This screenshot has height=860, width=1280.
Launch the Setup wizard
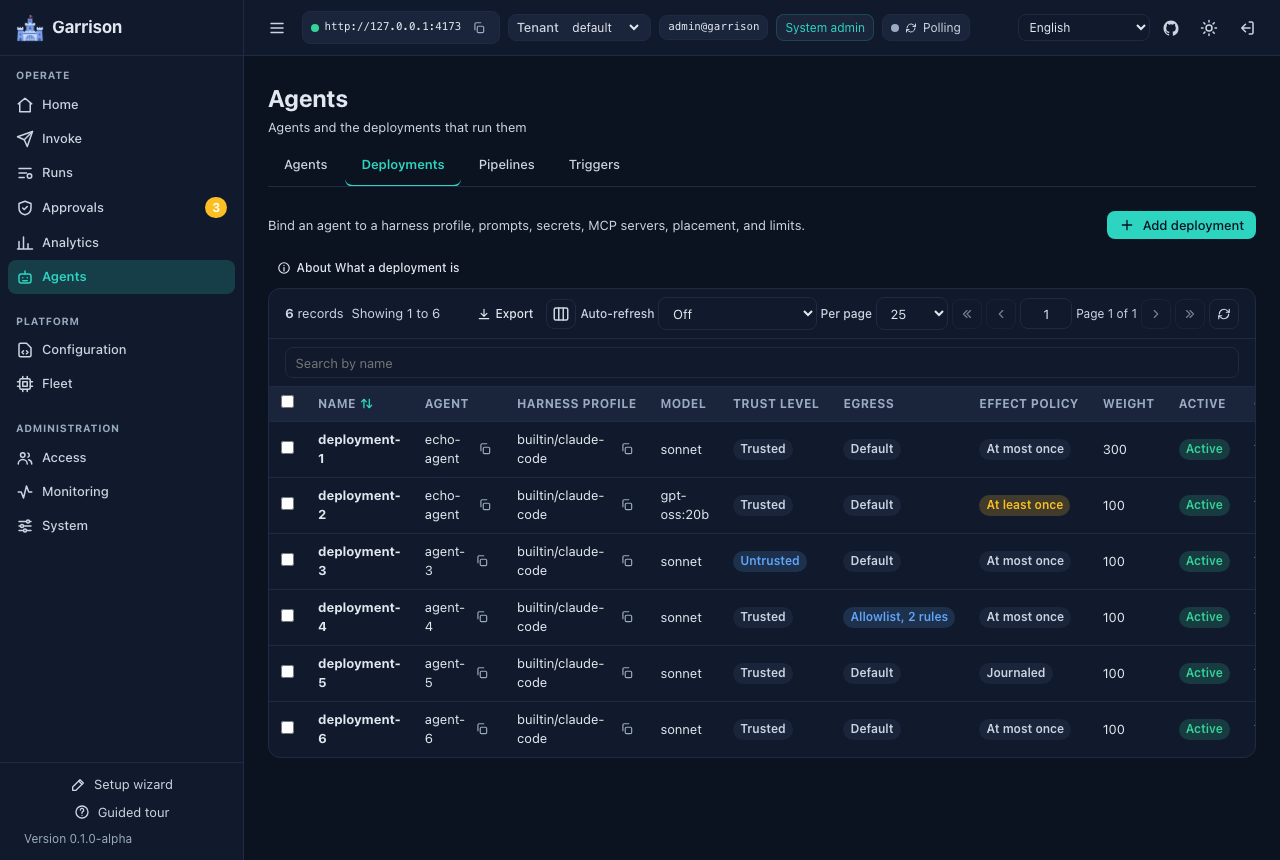(x=122, y=785)
